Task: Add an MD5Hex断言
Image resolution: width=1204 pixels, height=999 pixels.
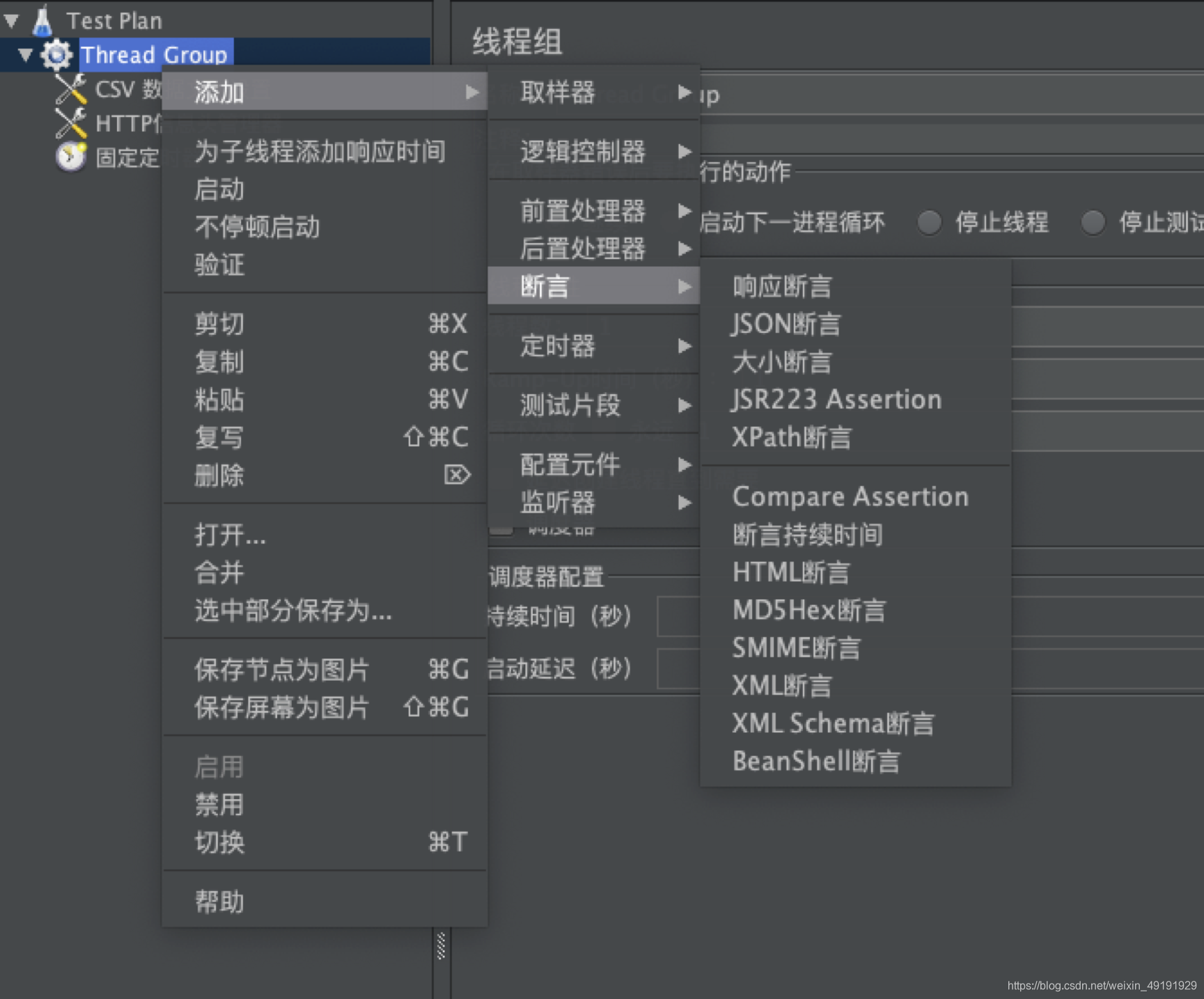Action: pos(856,611)
